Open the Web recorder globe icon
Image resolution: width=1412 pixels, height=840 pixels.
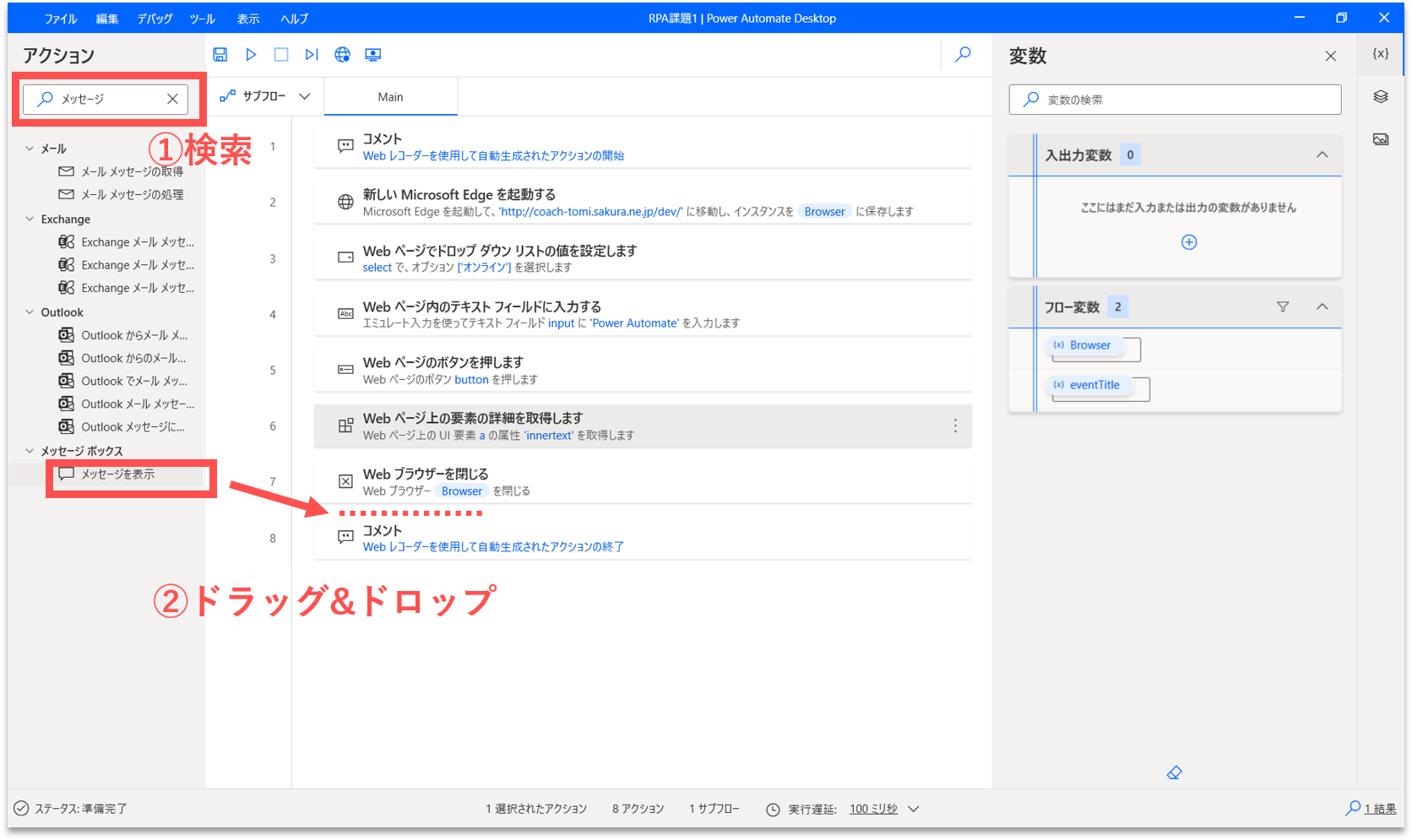(342, 55)
